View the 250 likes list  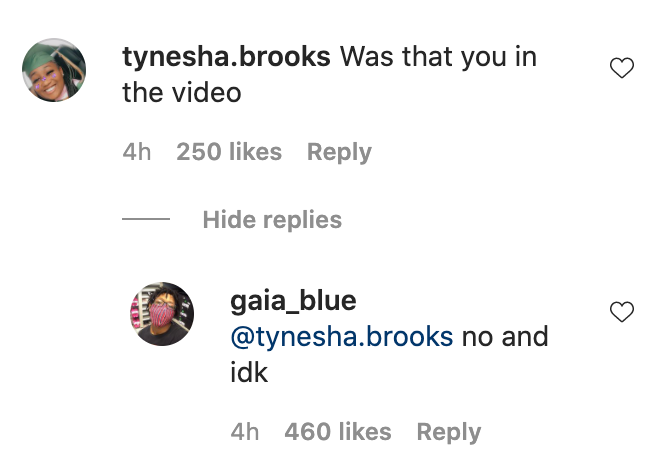pos(229,151)
